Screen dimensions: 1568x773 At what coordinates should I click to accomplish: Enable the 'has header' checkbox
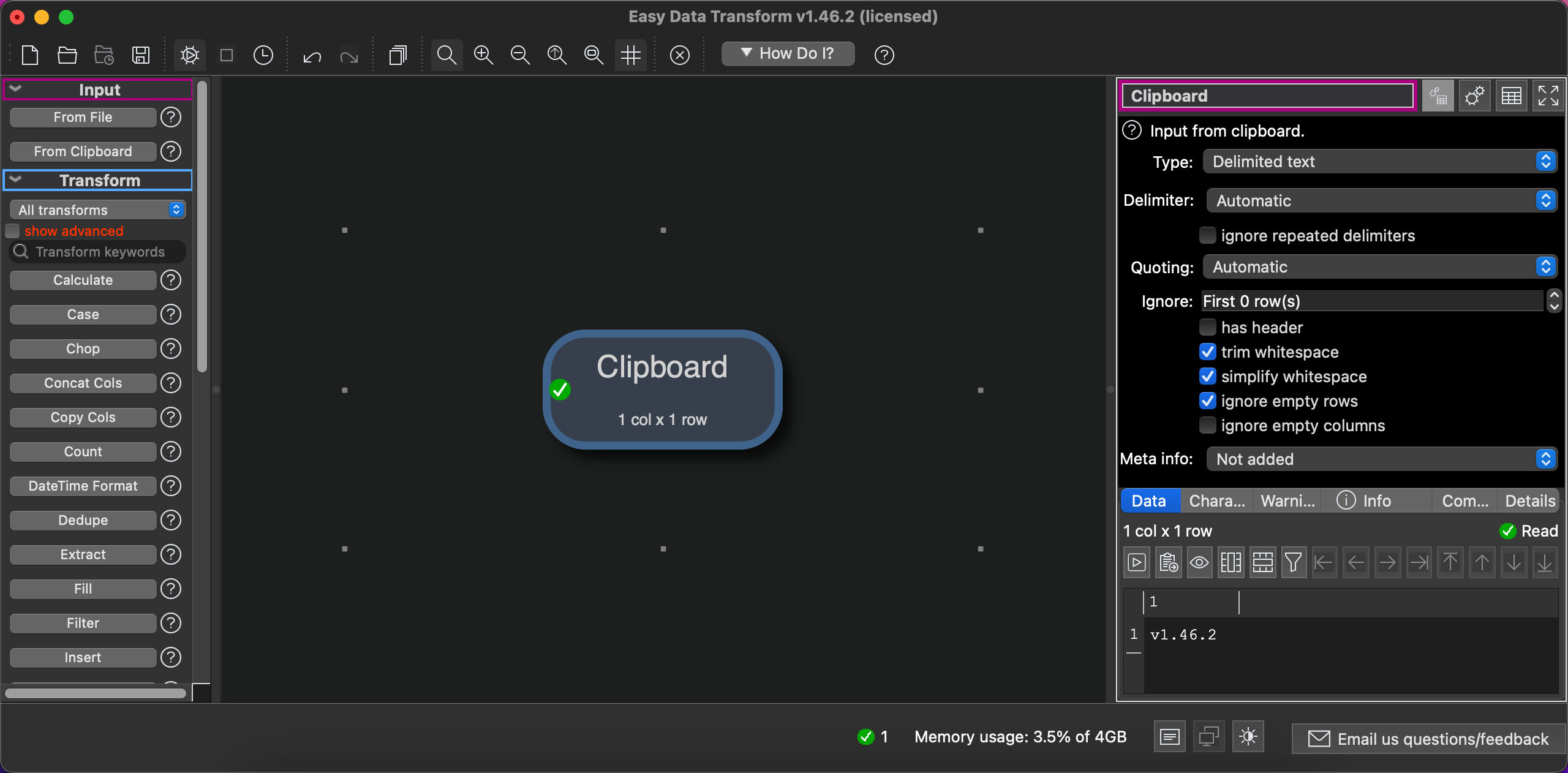click(1207, 328)
